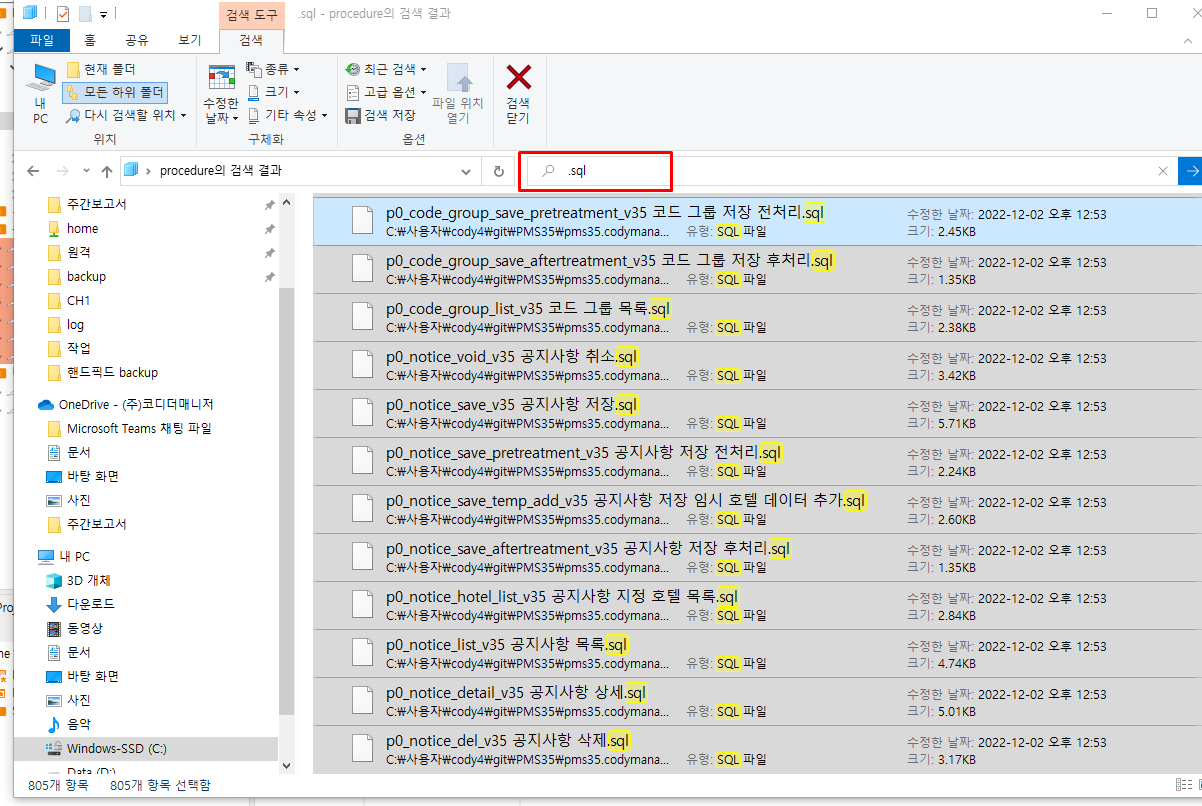Image resolution: width=1202 pixels, height=806 pixels.
Task: Select log folder in sidebar
Action: coord(75,324)
